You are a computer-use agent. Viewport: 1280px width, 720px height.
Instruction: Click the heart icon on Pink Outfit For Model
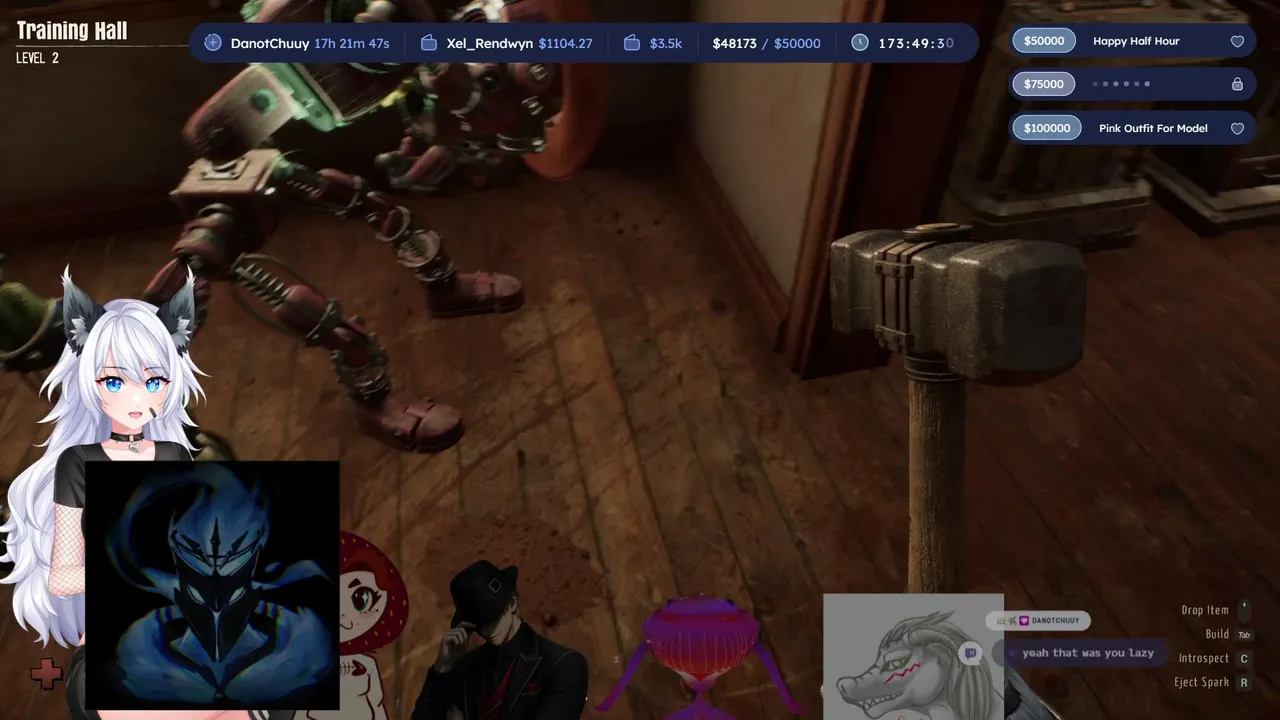1237,128
